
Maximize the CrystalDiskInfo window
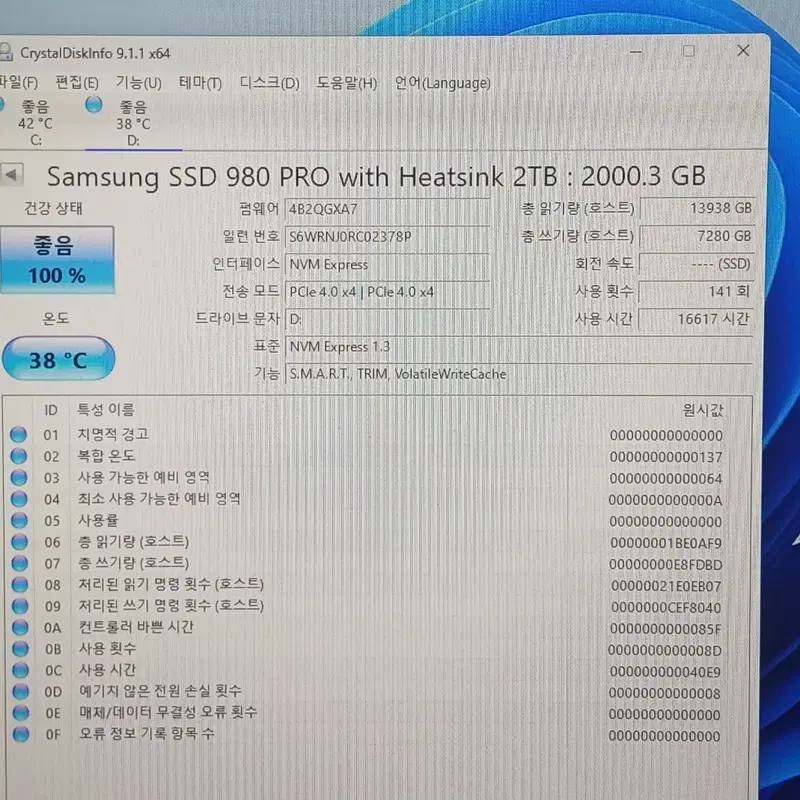click(689, 51)
